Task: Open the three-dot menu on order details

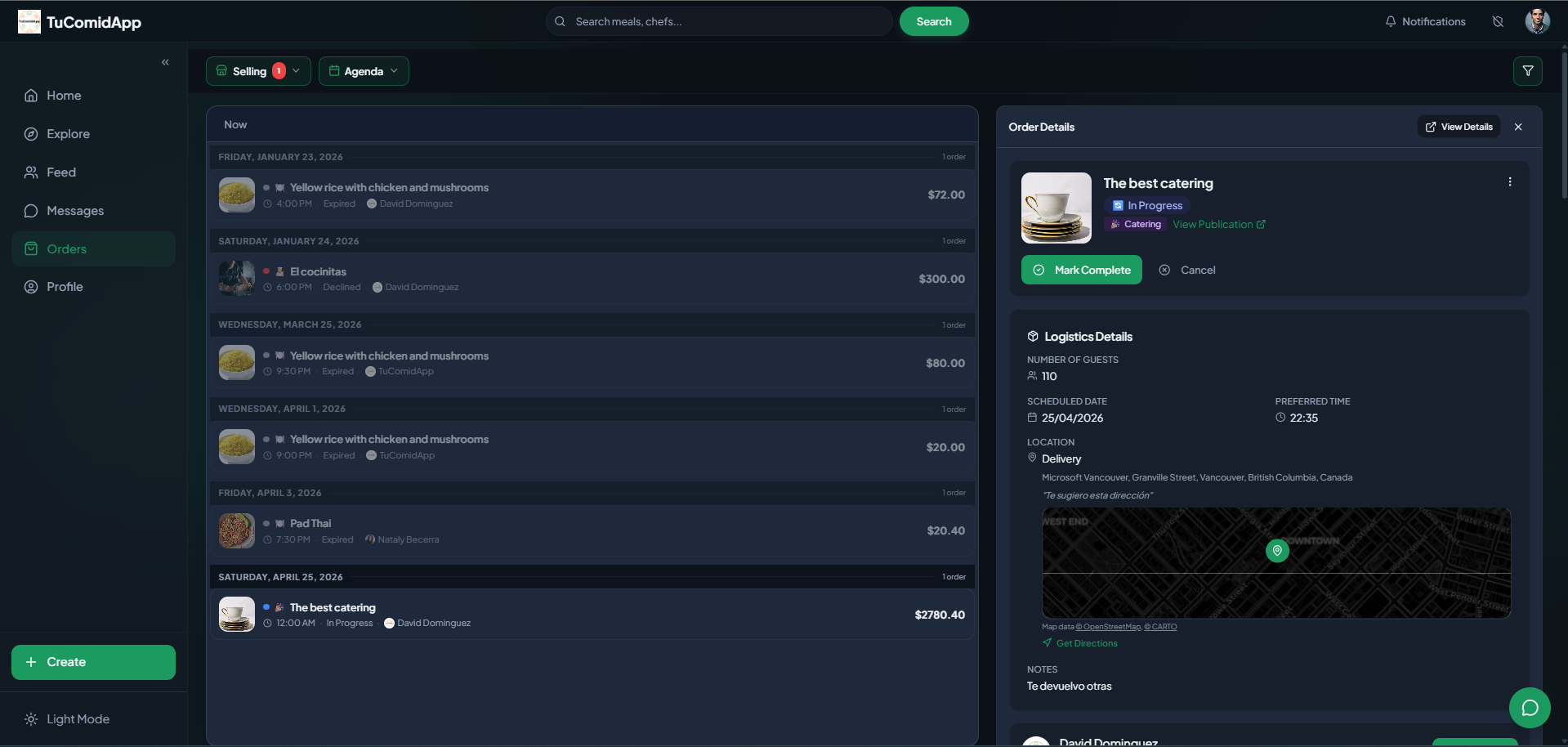Action: (1510, 181)
